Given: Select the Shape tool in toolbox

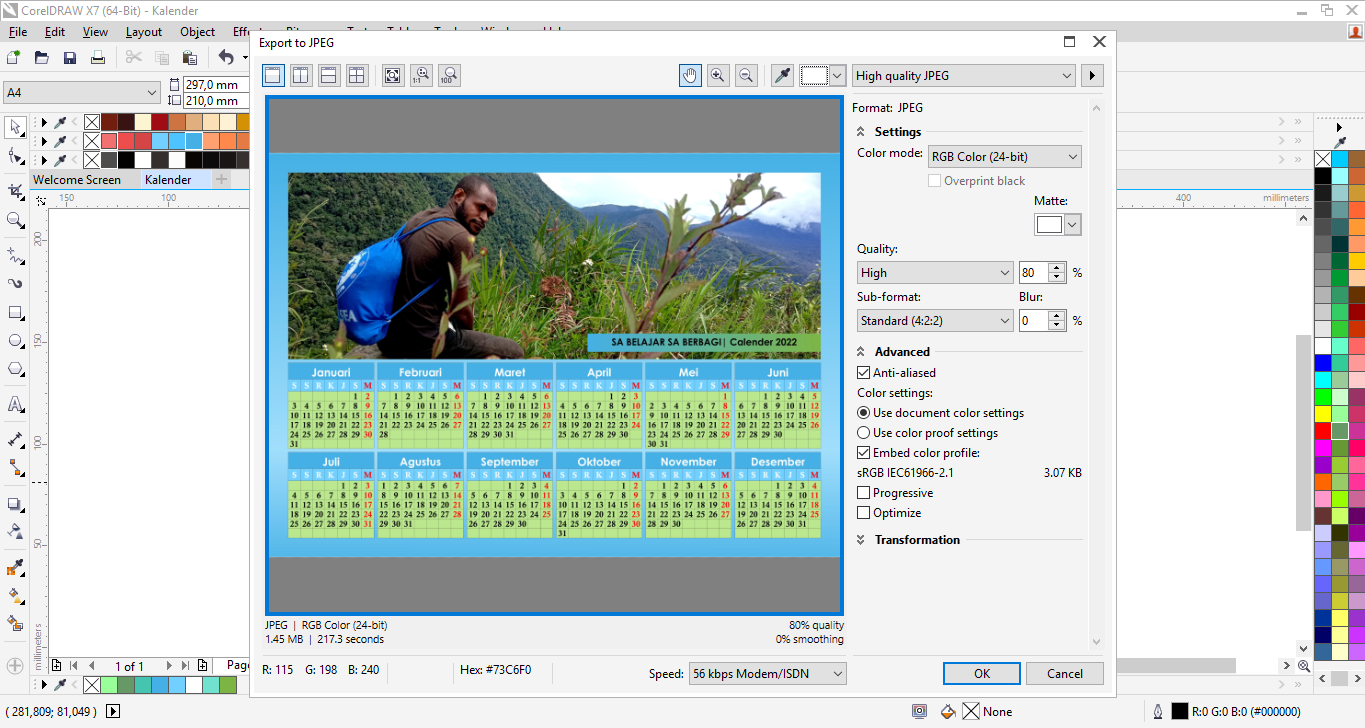Looking at the screenshot, I should pyautogui.click(x=15, y=156).
